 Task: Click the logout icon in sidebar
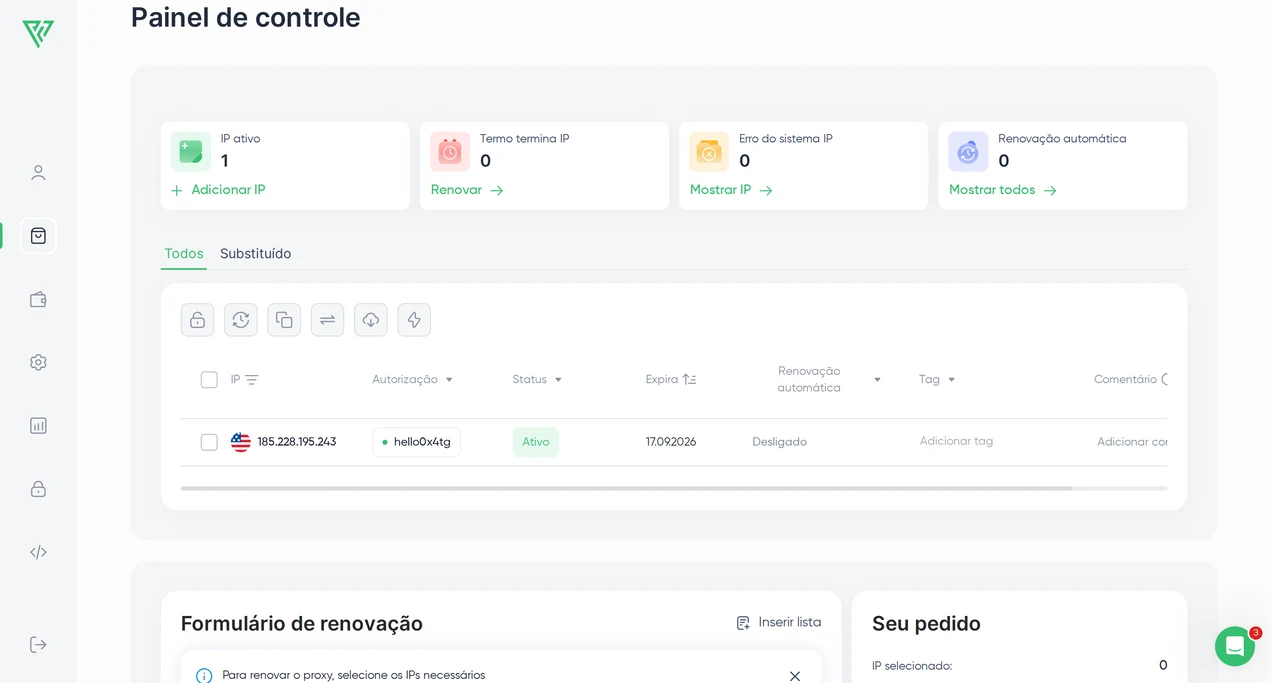pos(38,644)
